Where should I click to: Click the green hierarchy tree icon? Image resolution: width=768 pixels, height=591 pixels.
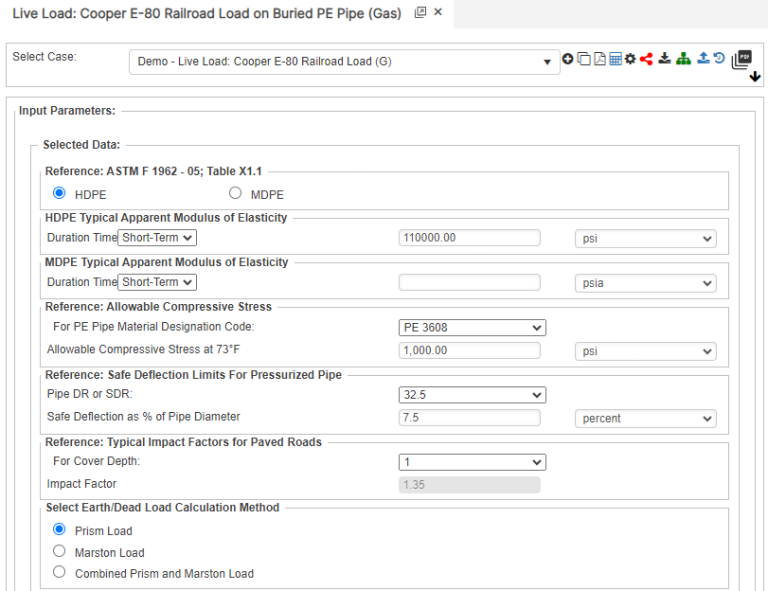tap(683, 59)
